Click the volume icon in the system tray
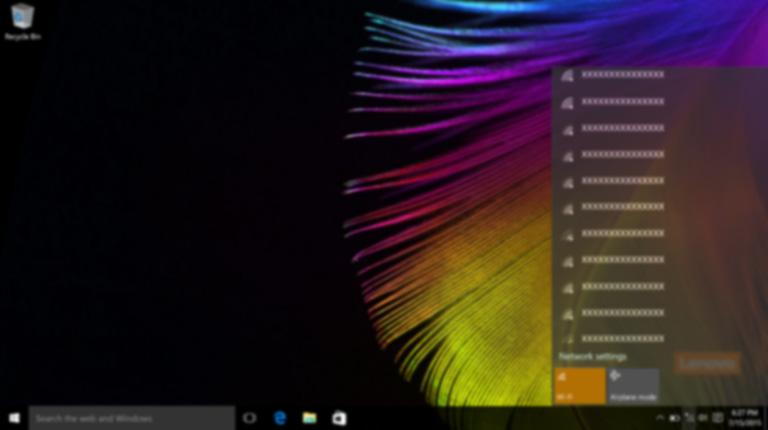 click(703, 418)
